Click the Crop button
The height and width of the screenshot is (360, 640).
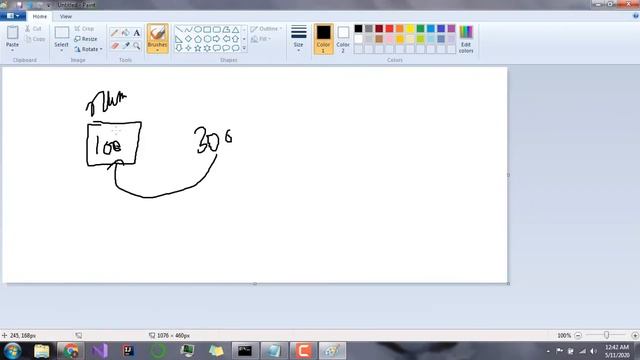[x=84, y=29]
